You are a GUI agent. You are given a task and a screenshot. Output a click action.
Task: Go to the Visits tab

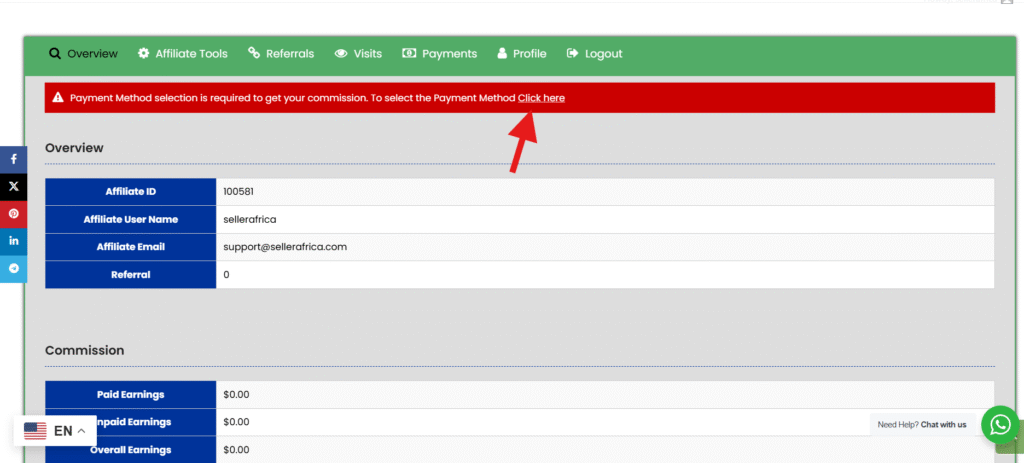click(x=358, y=53)
